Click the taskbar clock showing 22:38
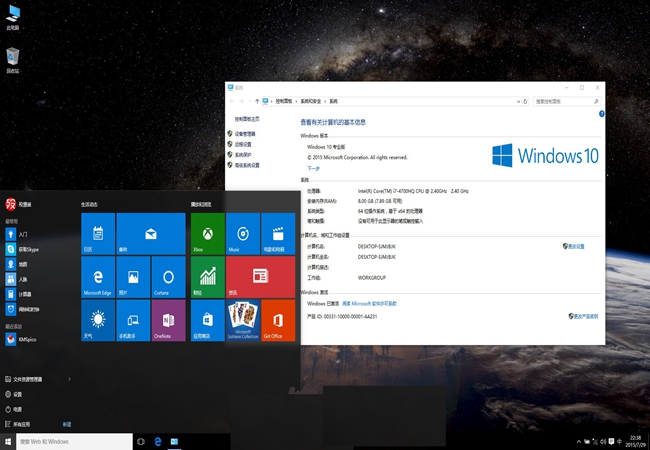Screen dimensions: 650x450 (x=635, y=441)
